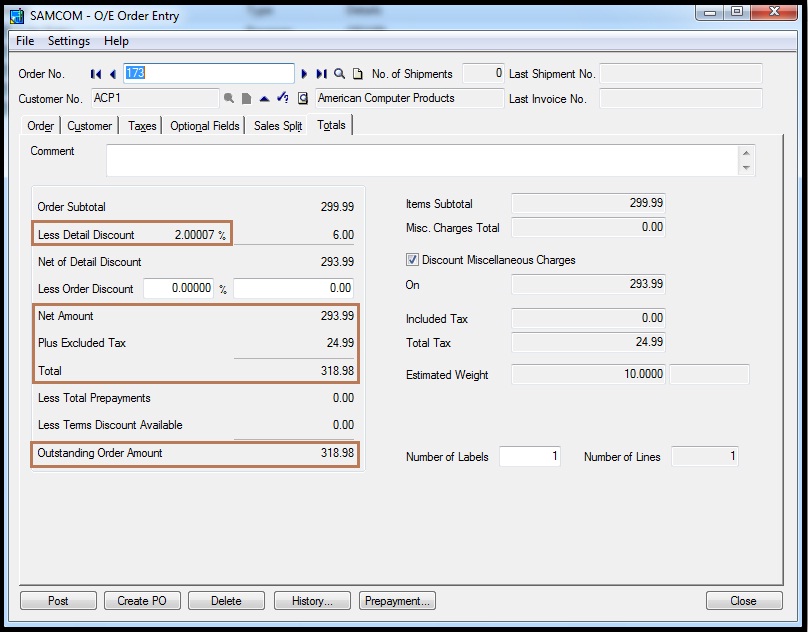
Task: Click the Comment scroll down arrow
Action: pyautogui.click(x=746, y=168)
